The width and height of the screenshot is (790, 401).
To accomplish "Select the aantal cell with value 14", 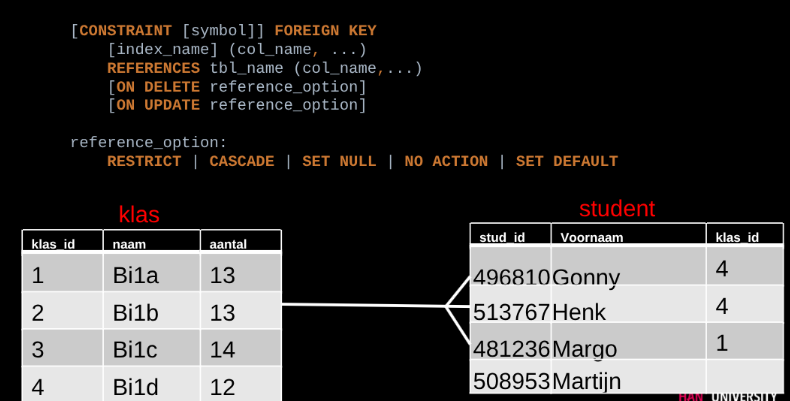I will (x=223, y=349).
